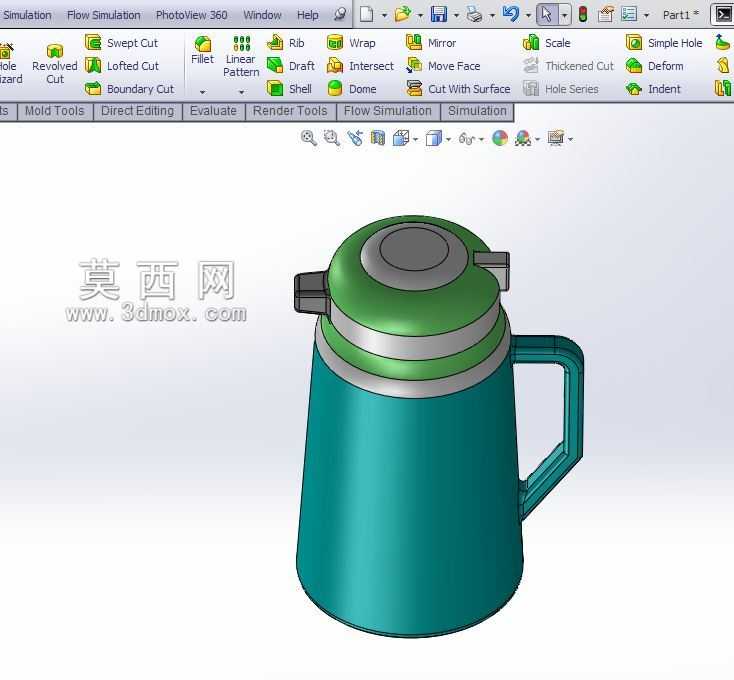The height and width of the screenshot is (680, 734).
Task: Open the PhotoView 360 menu
Action: pyautogui.click(x=191, y=15)
